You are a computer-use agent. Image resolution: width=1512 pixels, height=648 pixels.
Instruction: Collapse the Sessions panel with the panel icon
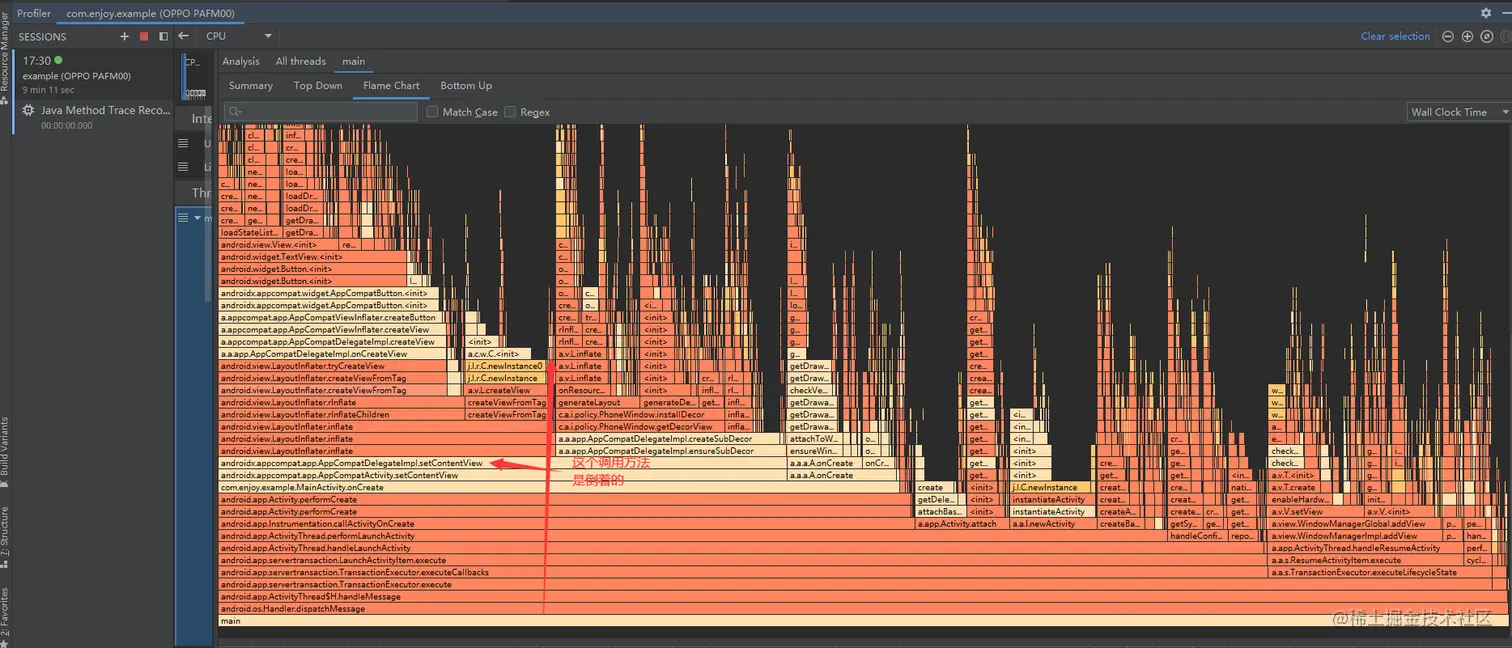tap(163, 36)
